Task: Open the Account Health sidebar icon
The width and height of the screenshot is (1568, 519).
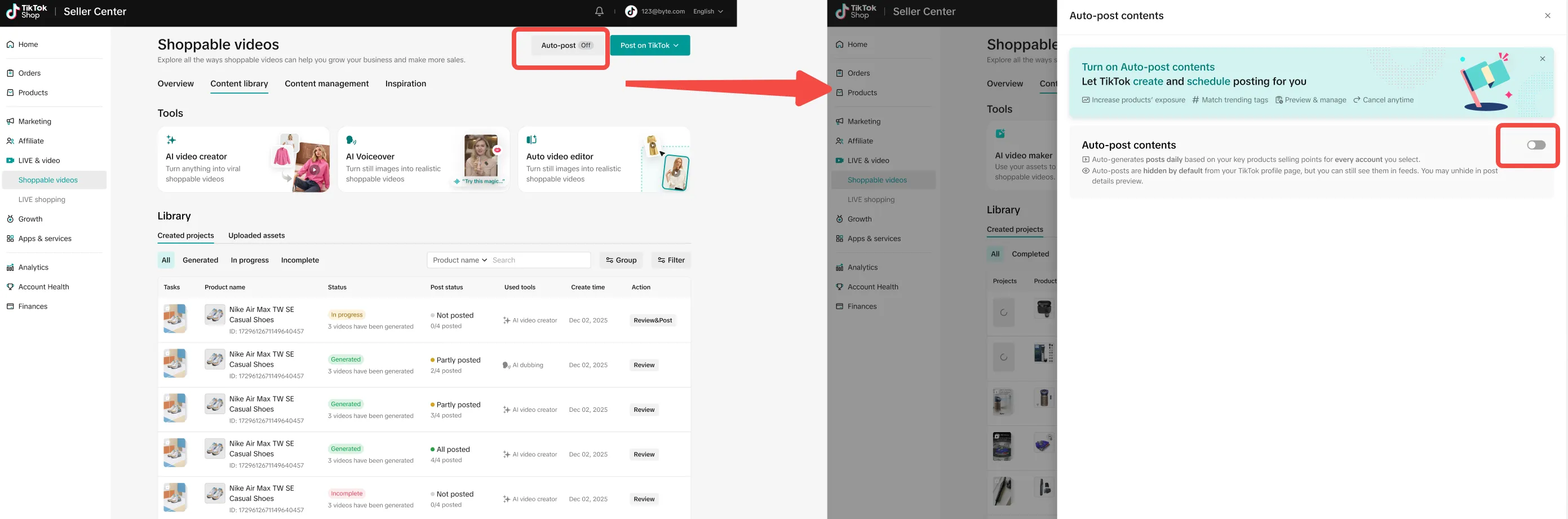Action: click(x=10, y=287)
